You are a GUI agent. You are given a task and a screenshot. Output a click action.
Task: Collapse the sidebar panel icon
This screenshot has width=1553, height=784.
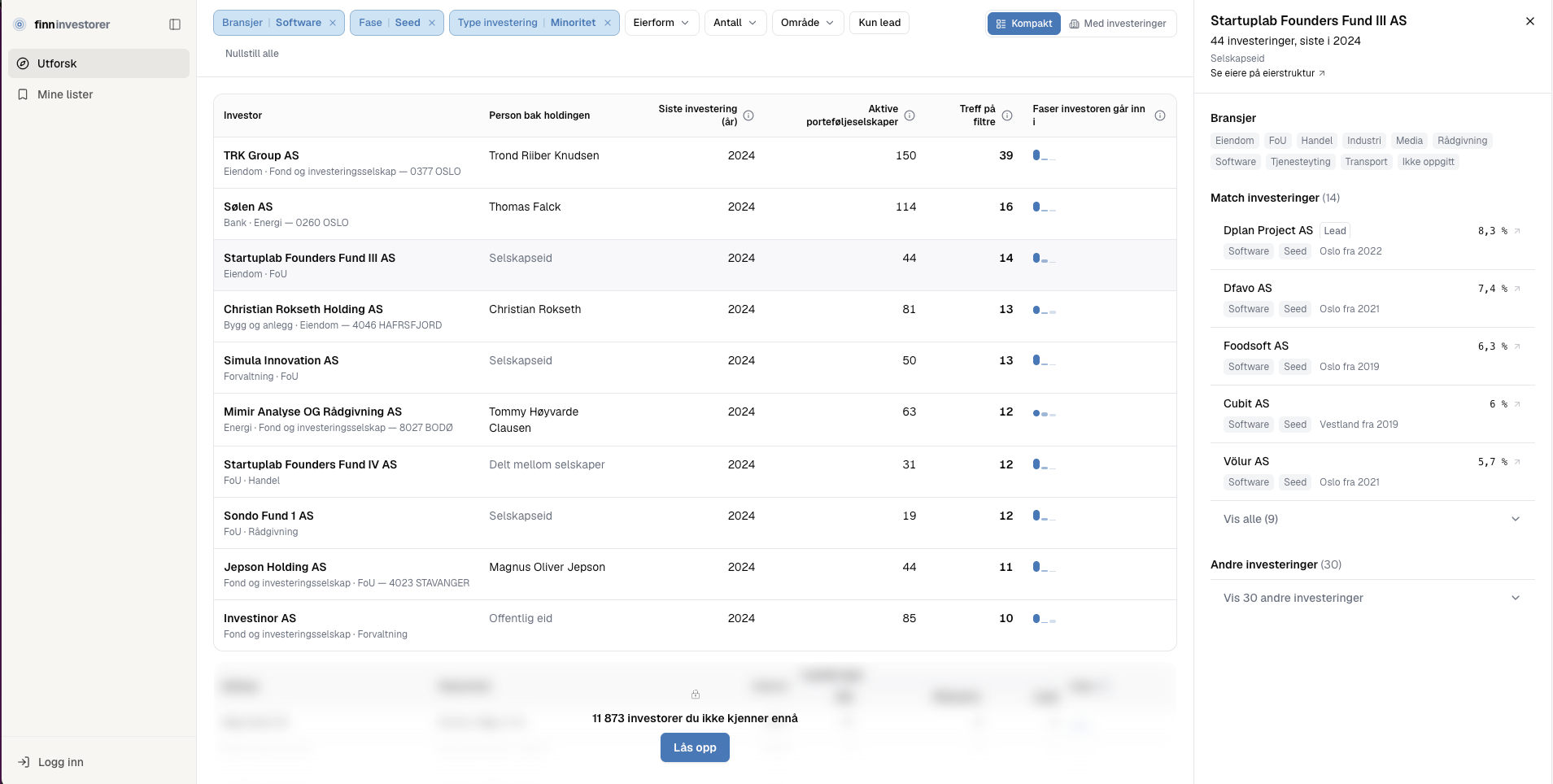point(175,24)
